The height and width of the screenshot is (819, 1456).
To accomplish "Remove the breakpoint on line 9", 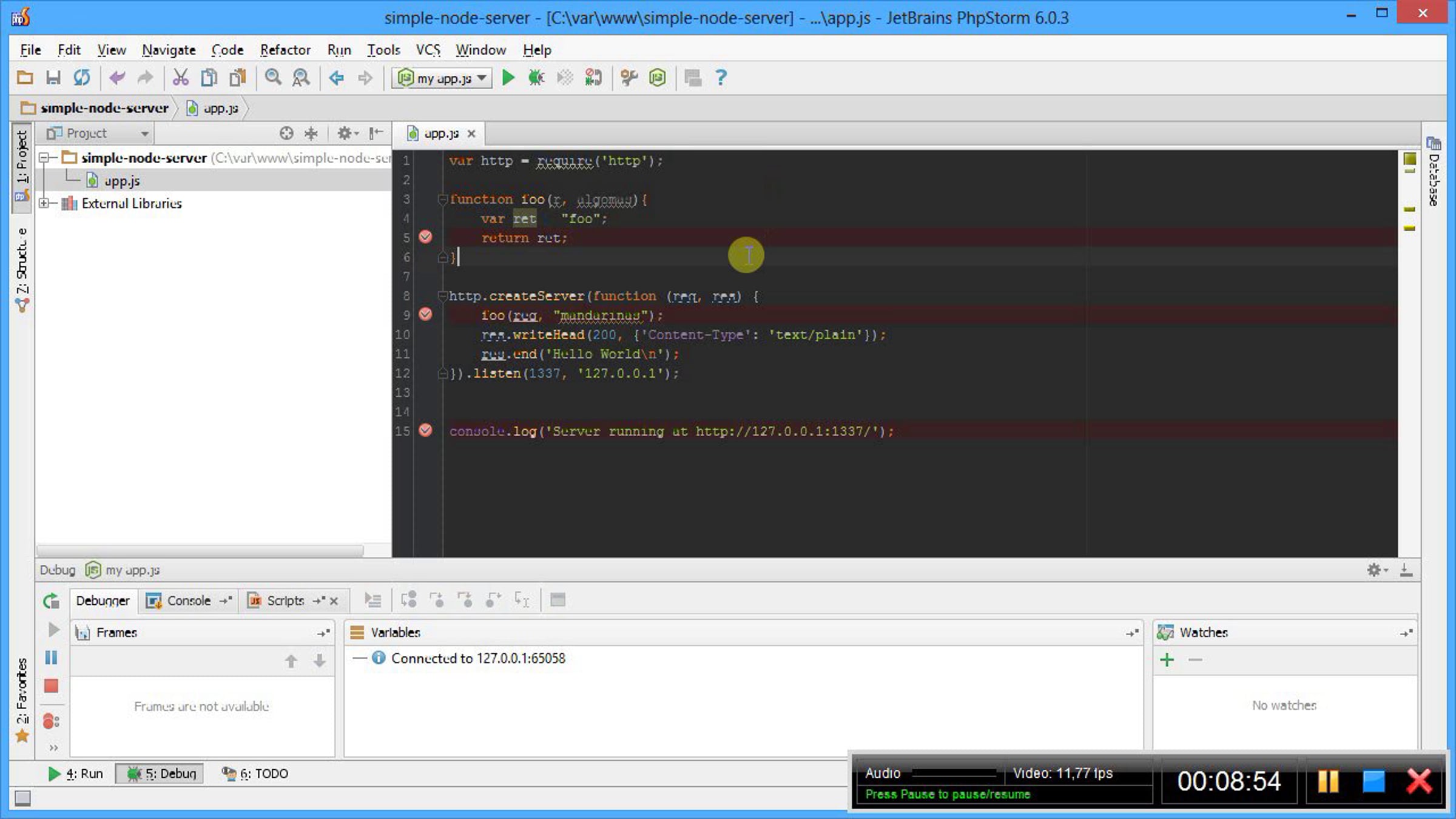I will 426,314.
